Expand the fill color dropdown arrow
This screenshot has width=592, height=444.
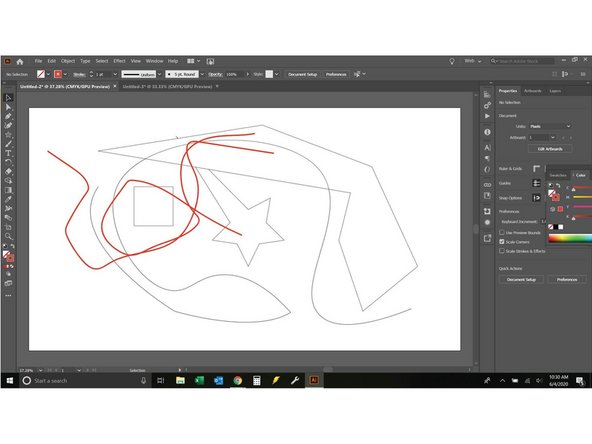tap(48, 74)
